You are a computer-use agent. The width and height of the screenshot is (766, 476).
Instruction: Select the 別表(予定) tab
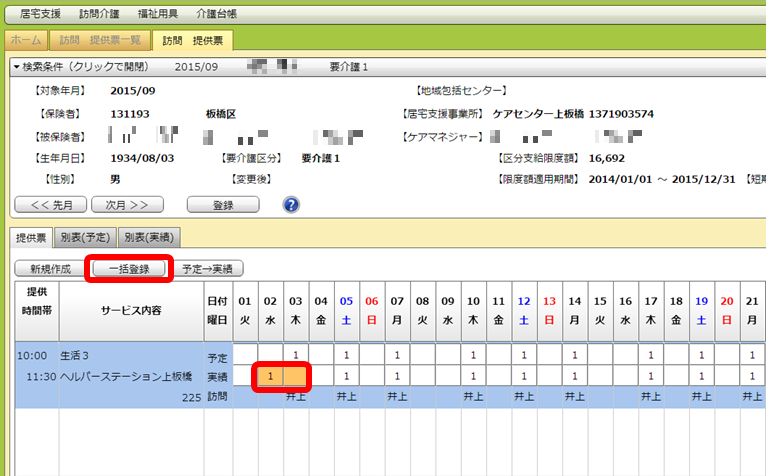point(84,237)
